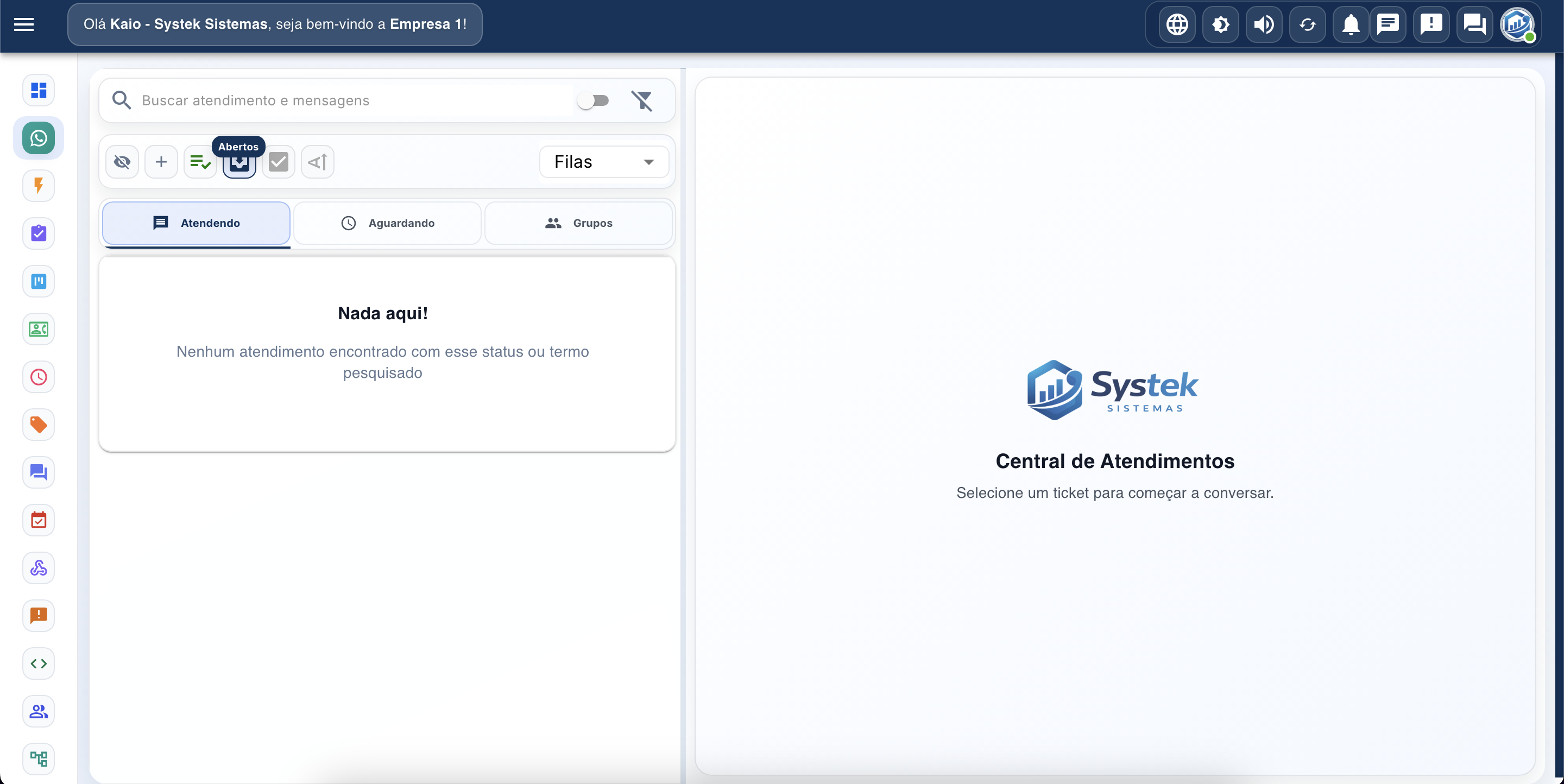Open the webhook integrations sidebar icon
Image resolution: width=1564 pixels, height=784 pixels.
(x=38, y=568)
